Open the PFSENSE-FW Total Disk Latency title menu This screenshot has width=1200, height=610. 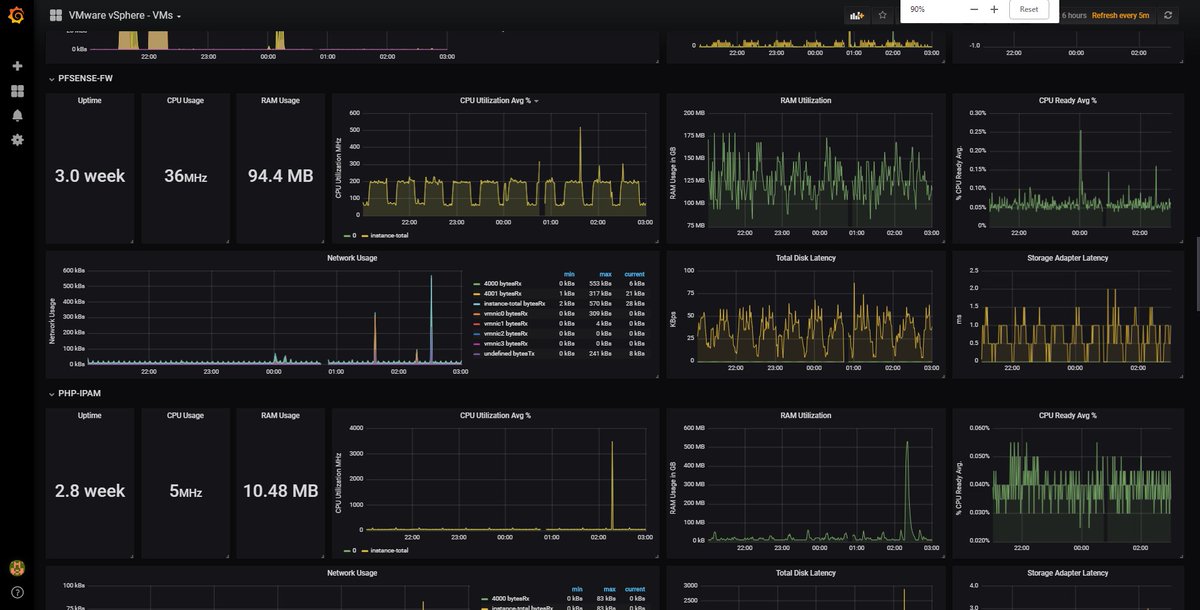(x=805, y=258)
